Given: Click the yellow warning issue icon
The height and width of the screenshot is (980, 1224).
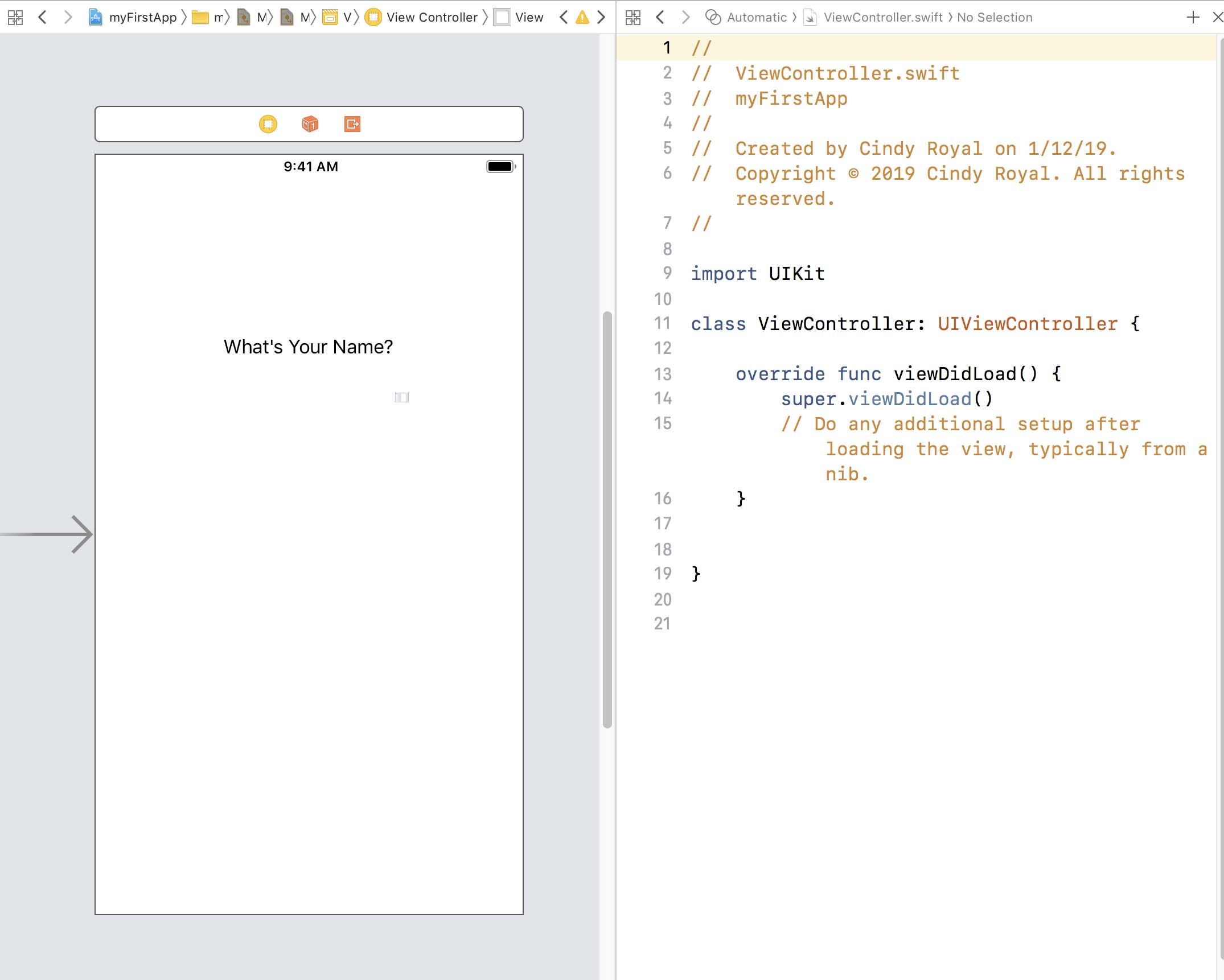Looking at the screenshot, I should [582, 18].
